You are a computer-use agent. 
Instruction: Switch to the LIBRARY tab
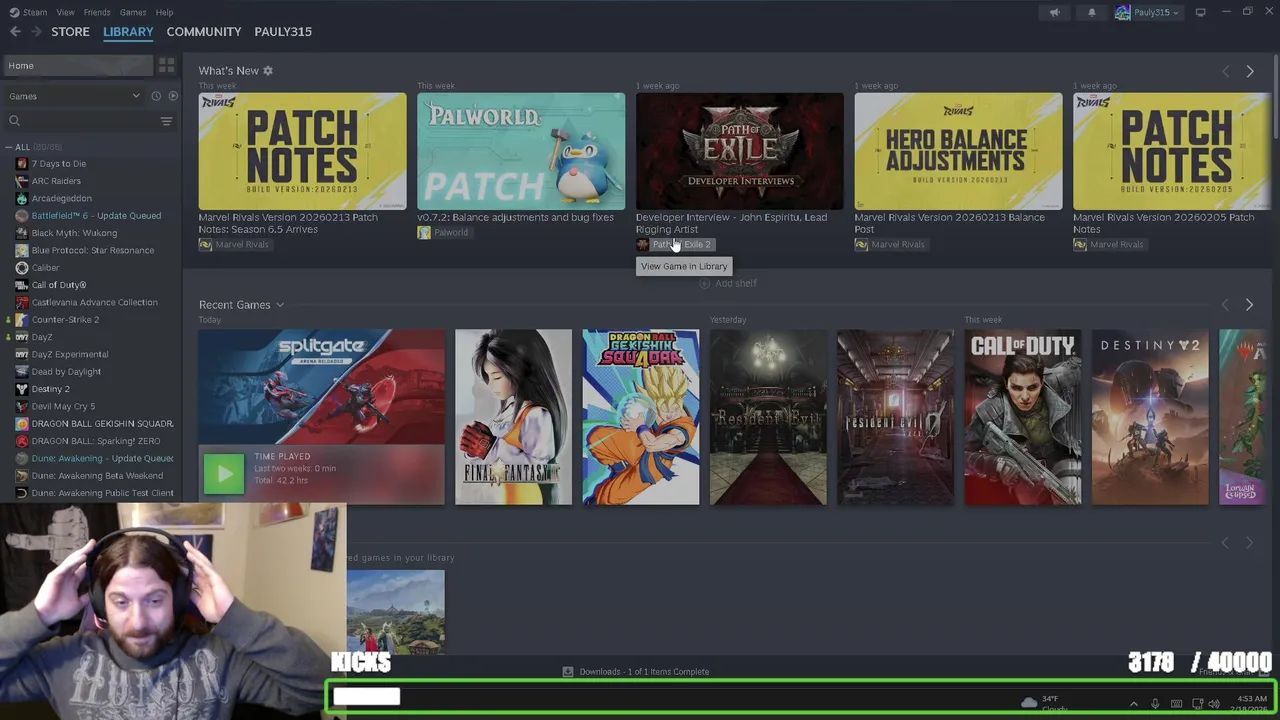pyautogui.click(x=128, y=32)
